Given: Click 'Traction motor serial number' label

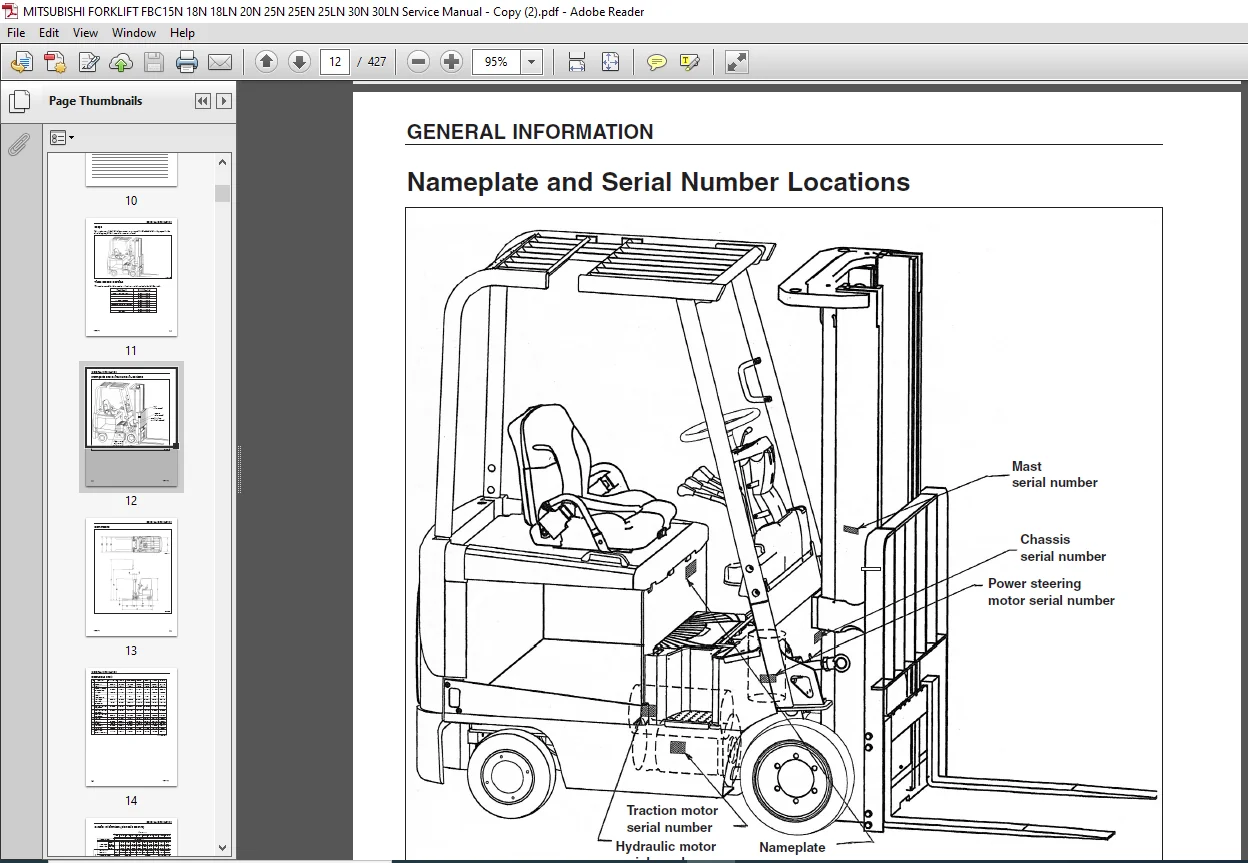Looking at the screenshot, I should [x=671, y=819].
